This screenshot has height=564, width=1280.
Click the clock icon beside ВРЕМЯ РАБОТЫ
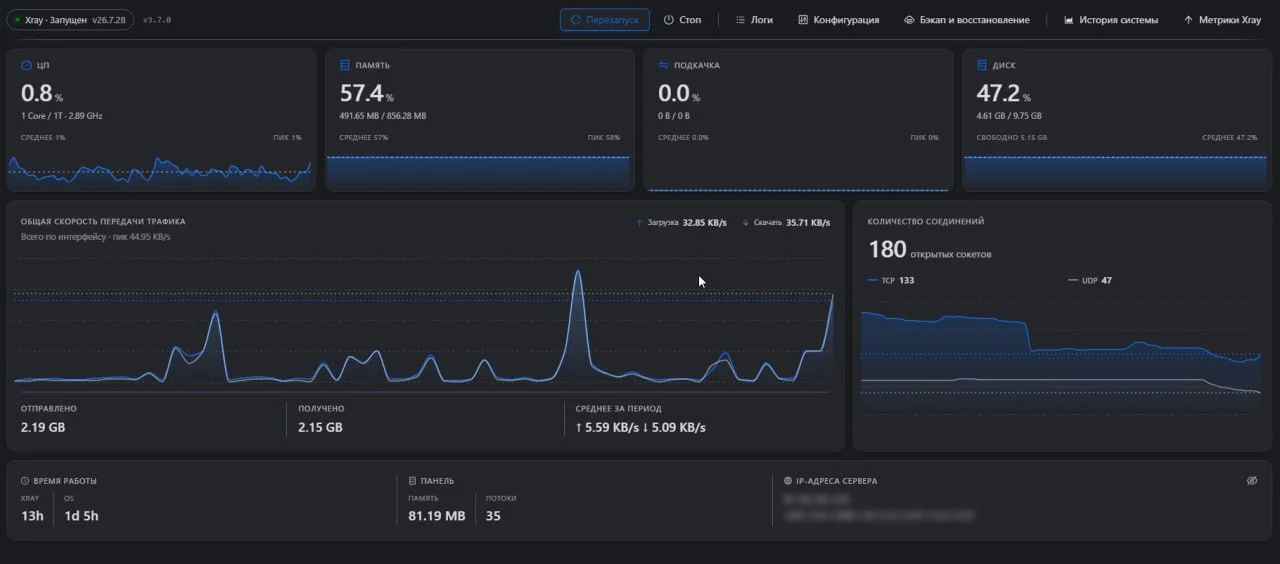(x=25, y=481)
